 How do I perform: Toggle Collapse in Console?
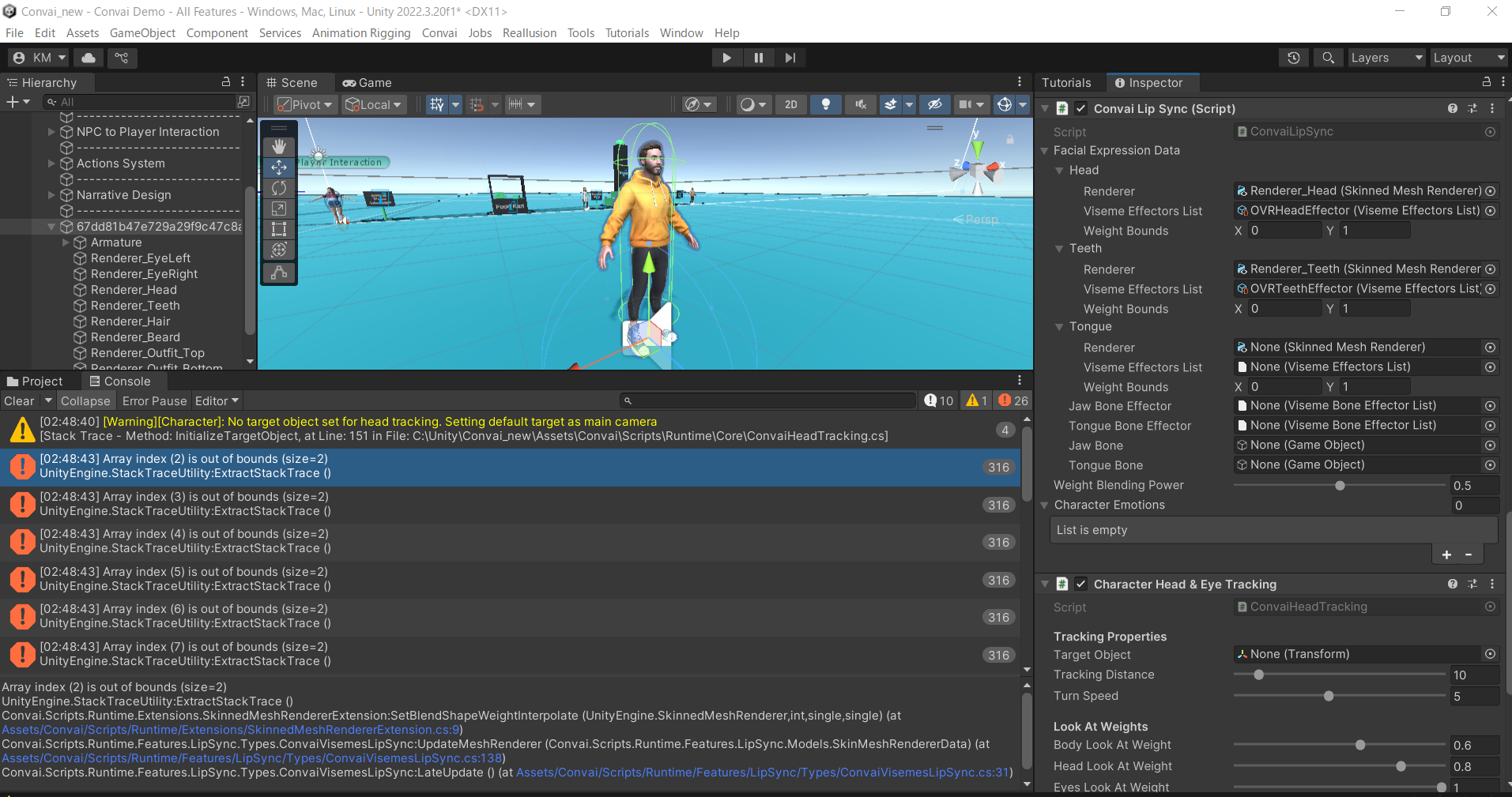point(85,400)
